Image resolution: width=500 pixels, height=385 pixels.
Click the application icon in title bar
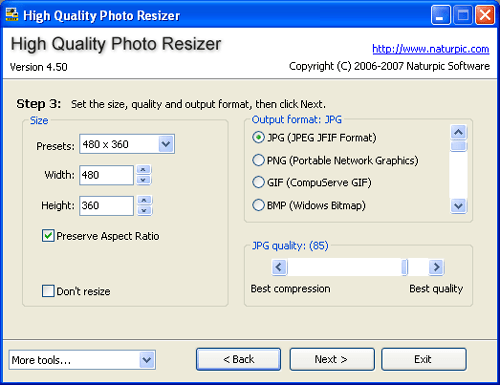point(12,15)
